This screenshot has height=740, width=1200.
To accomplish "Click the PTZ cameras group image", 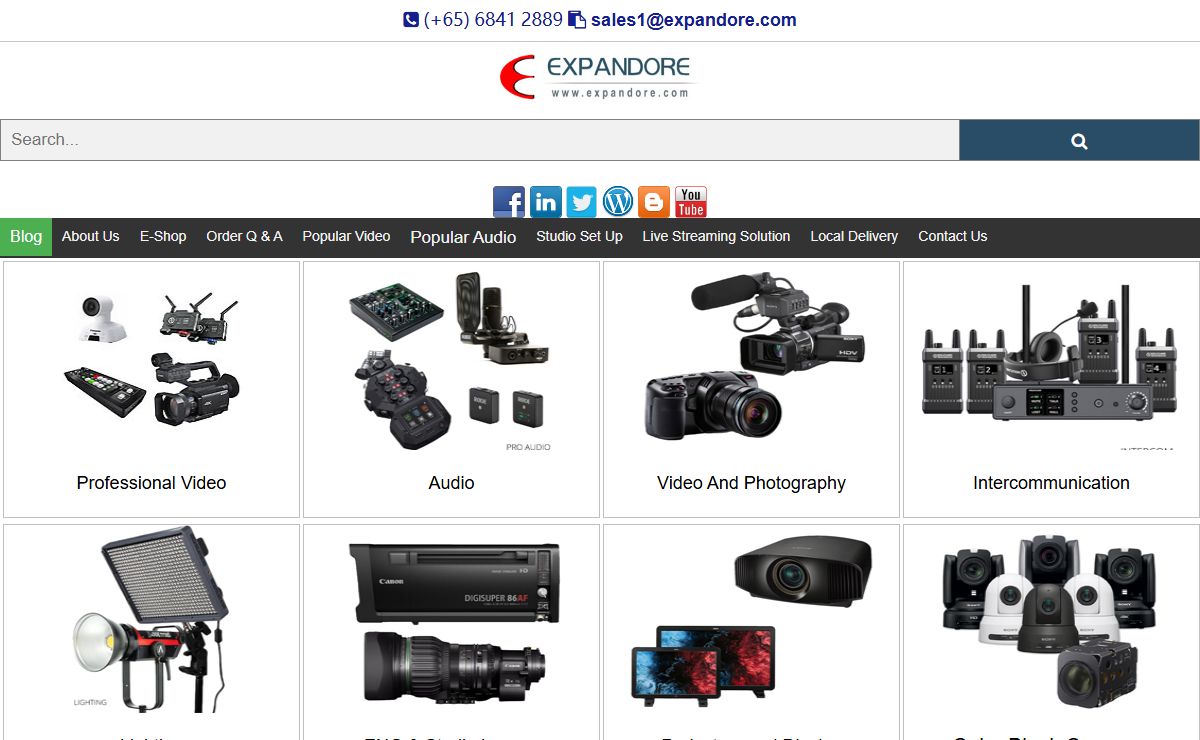I will point(1050,620).
